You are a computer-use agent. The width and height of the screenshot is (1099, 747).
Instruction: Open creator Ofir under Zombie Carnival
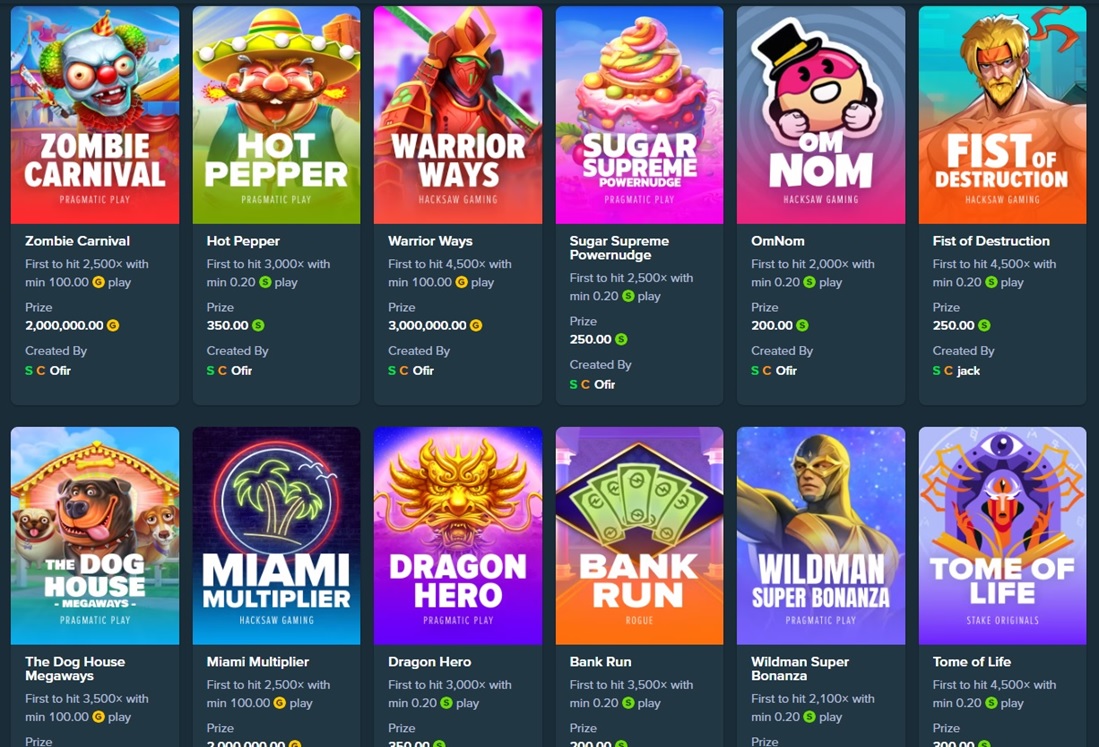pos(60,371)
